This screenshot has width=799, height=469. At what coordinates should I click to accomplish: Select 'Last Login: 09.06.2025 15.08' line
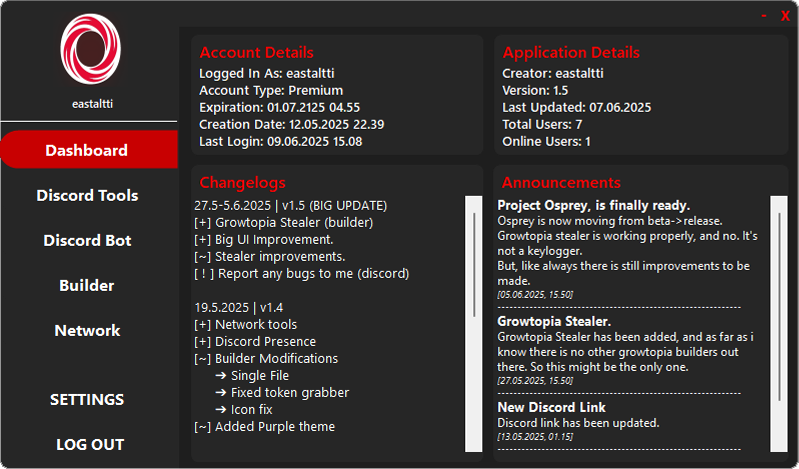point(280,142)
